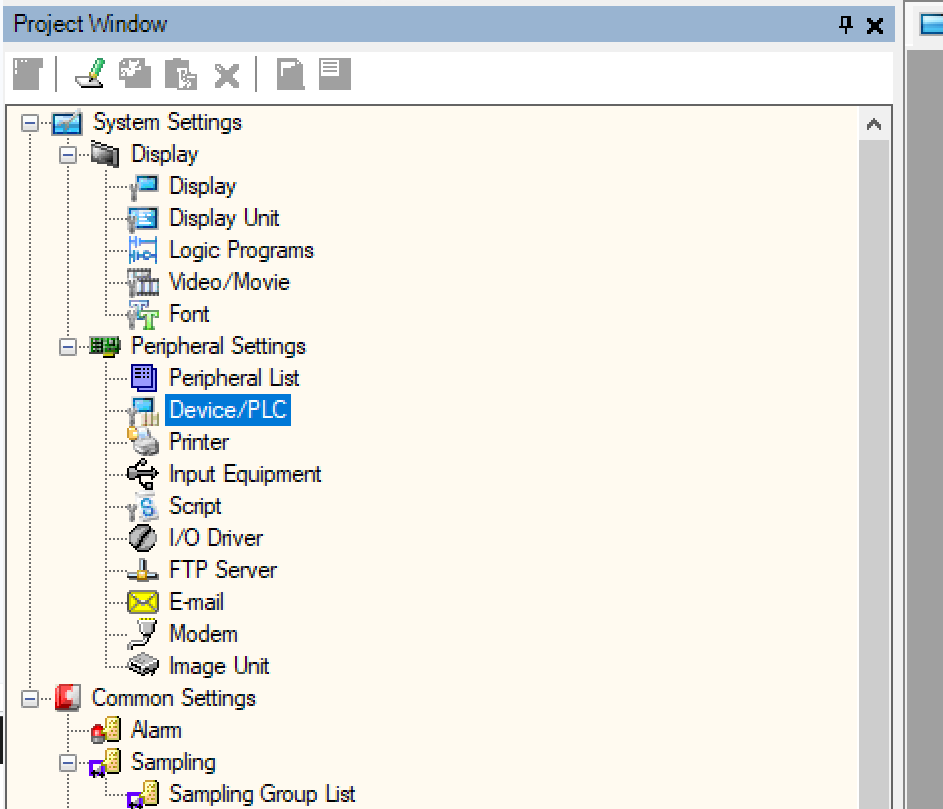Click the delete X toolbar icon

point(227,74)
